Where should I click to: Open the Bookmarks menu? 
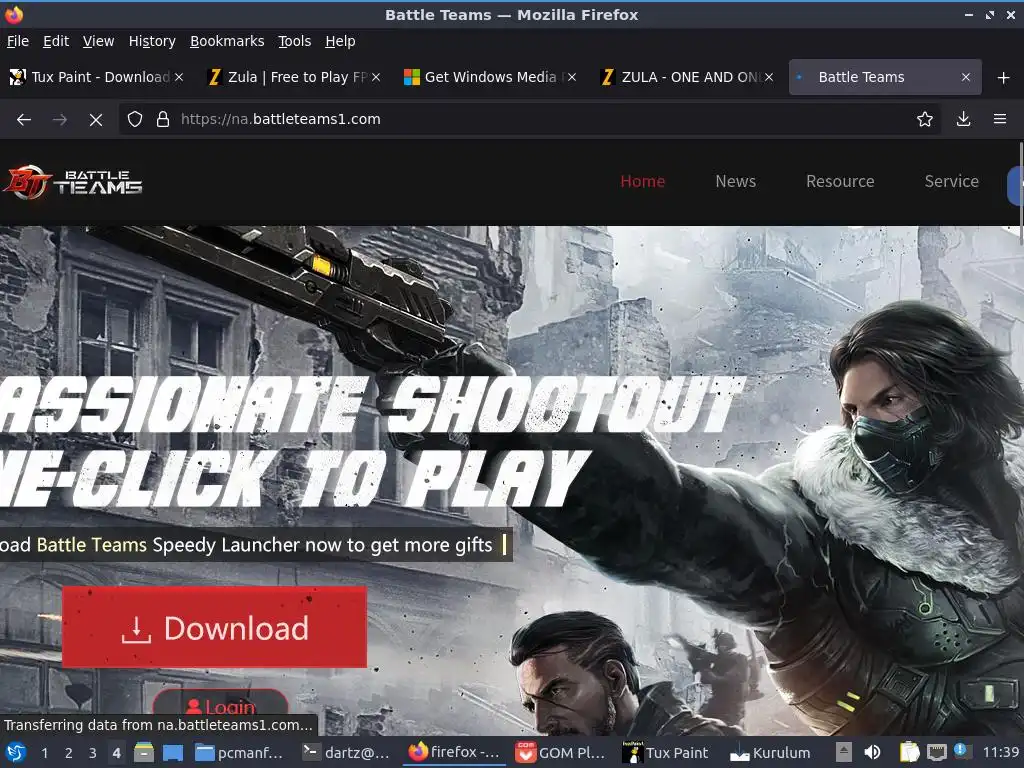[227, 41]
